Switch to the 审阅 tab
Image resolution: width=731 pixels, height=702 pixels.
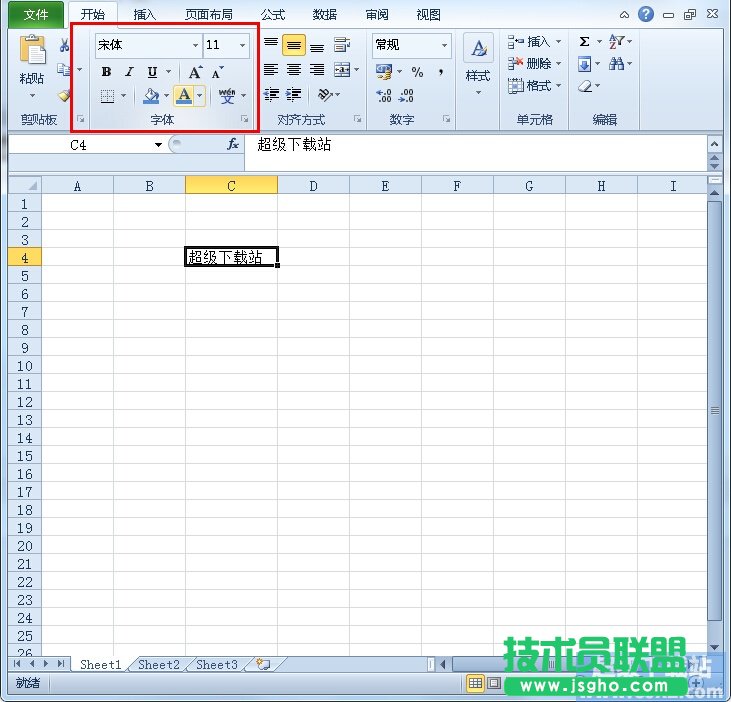377,15
